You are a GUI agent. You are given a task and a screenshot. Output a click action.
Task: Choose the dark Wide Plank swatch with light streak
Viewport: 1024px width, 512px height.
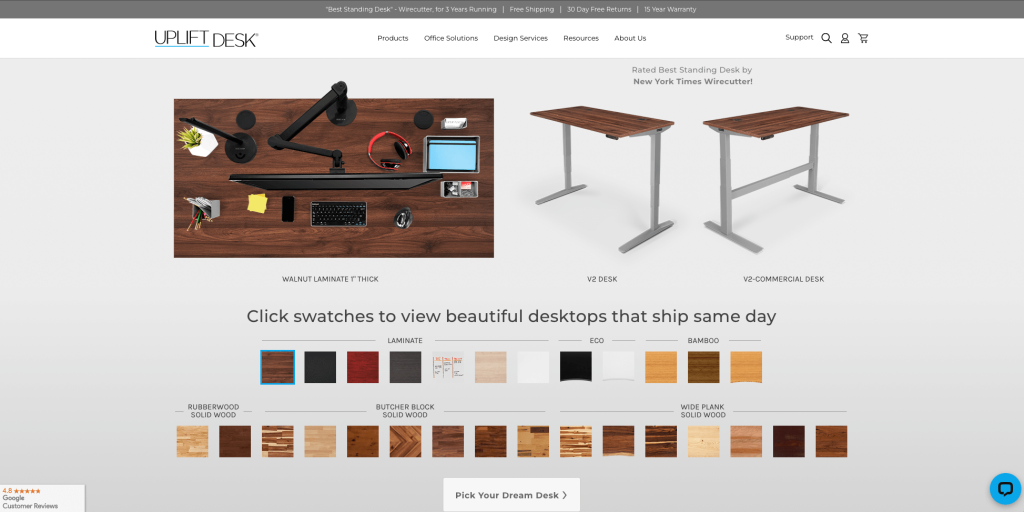pyautogui.click(x=661, y=441)
